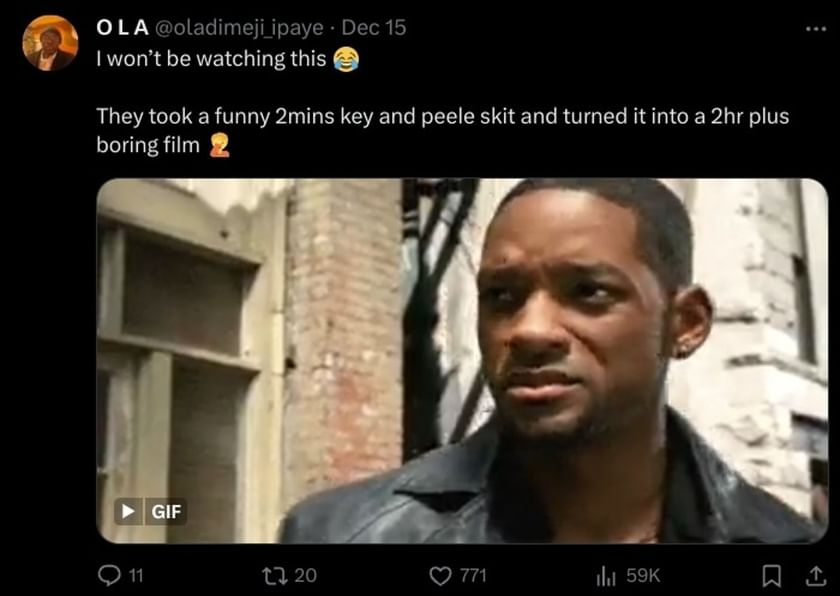Click the 771 likes count
The image size is (840, 596).
coord(474,575)
